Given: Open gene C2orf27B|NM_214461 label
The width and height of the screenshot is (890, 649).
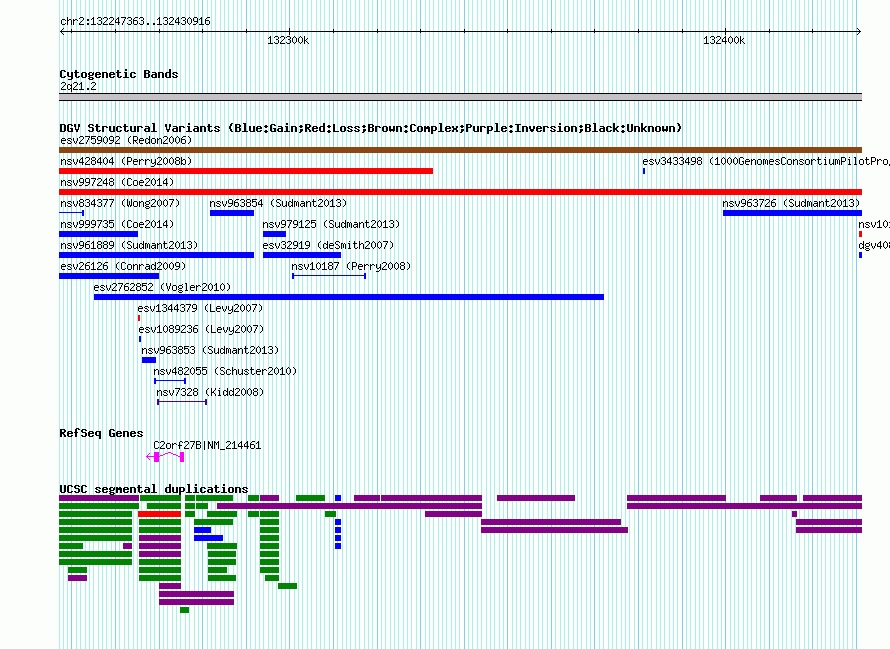Looking at the screenshot, I should click(x=207, y=446).
